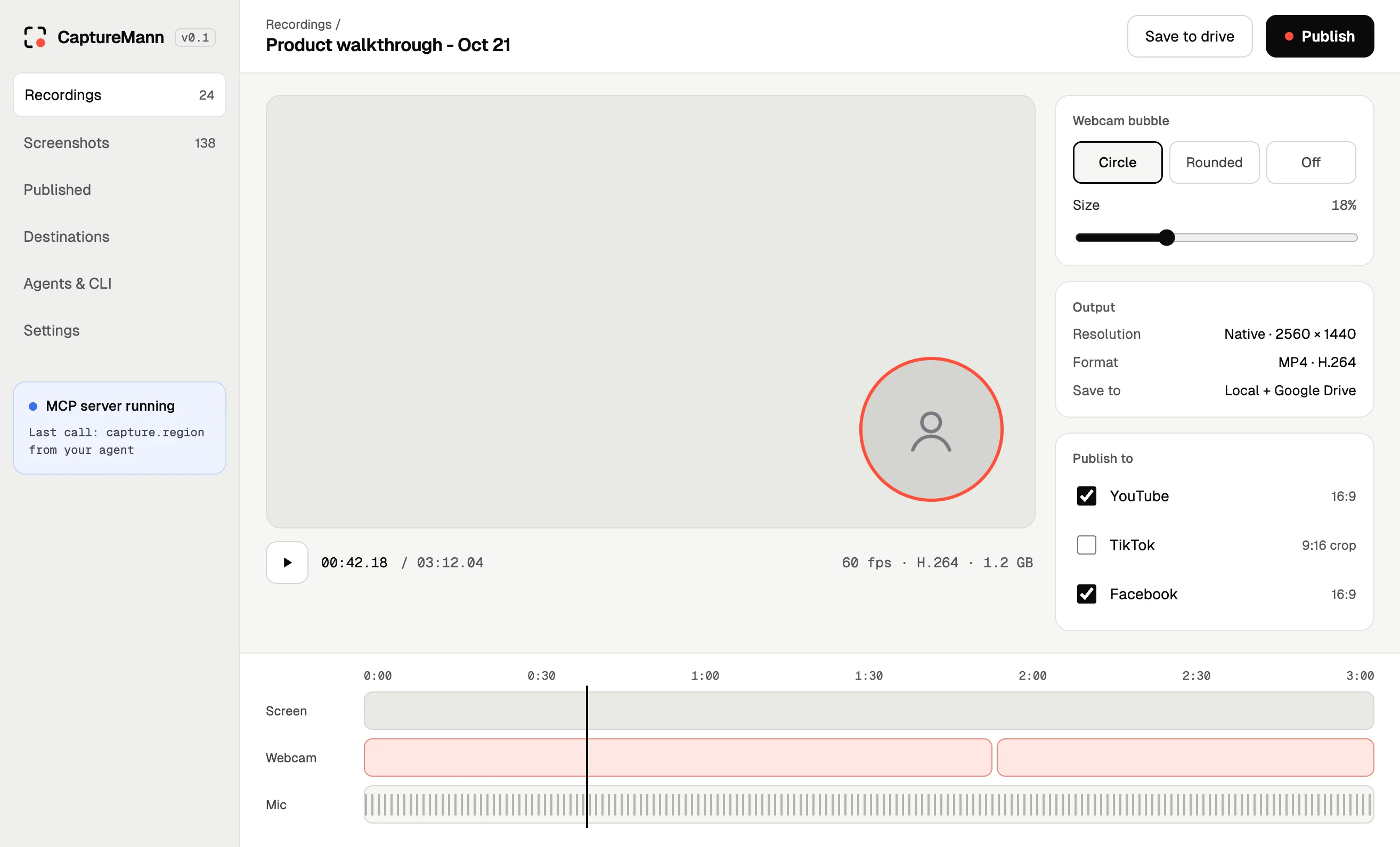Image resolution: width=1400 pixels, height=847 pixels.
Task: Click the timeline playhead line
Action: [x=587, y=756]
